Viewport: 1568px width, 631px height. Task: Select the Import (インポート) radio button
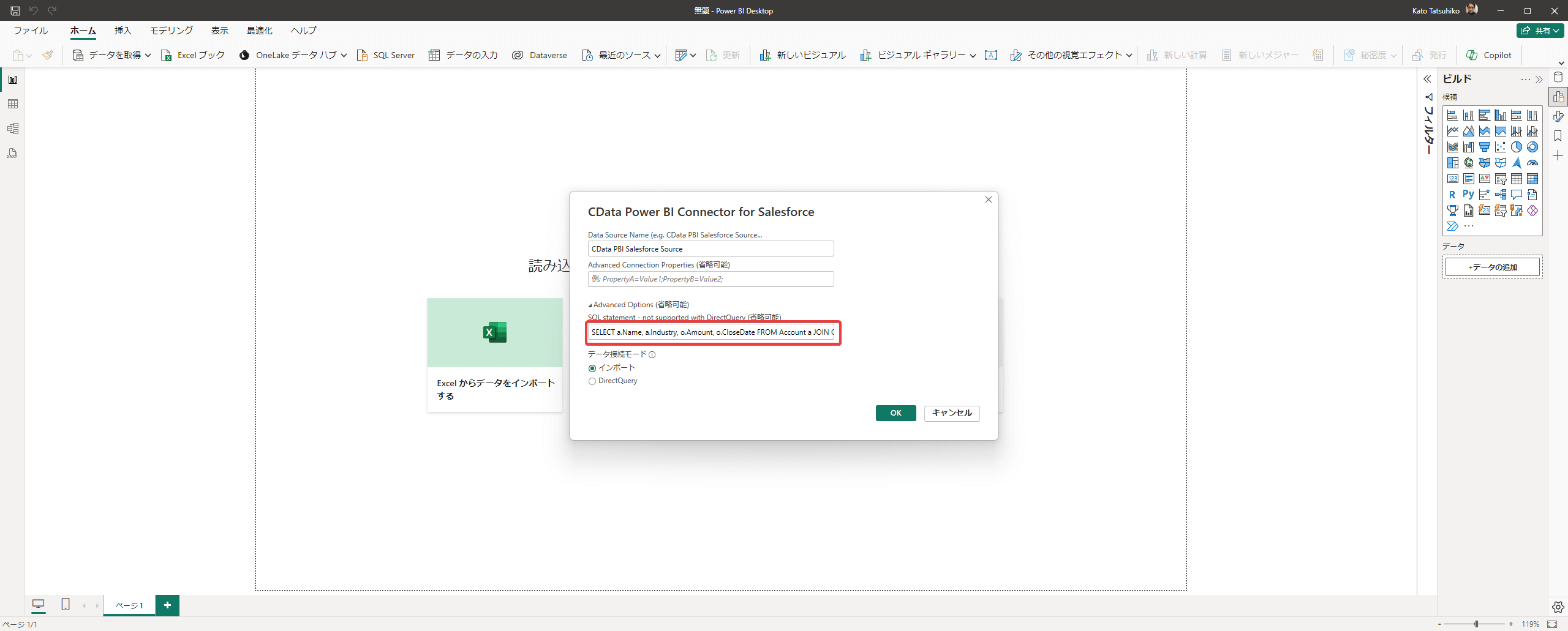(x=592, y=368)
